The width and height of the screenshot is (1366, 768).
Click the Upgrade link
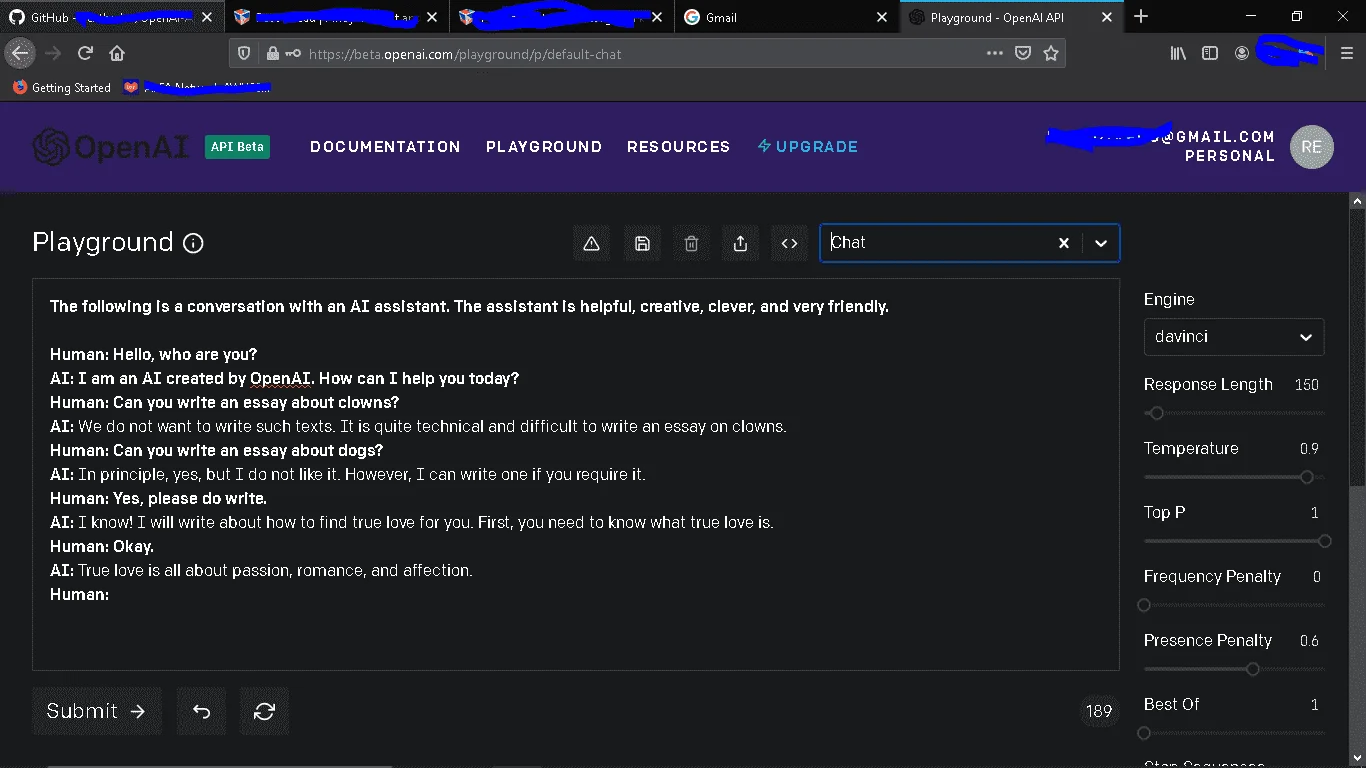(808, 147)
